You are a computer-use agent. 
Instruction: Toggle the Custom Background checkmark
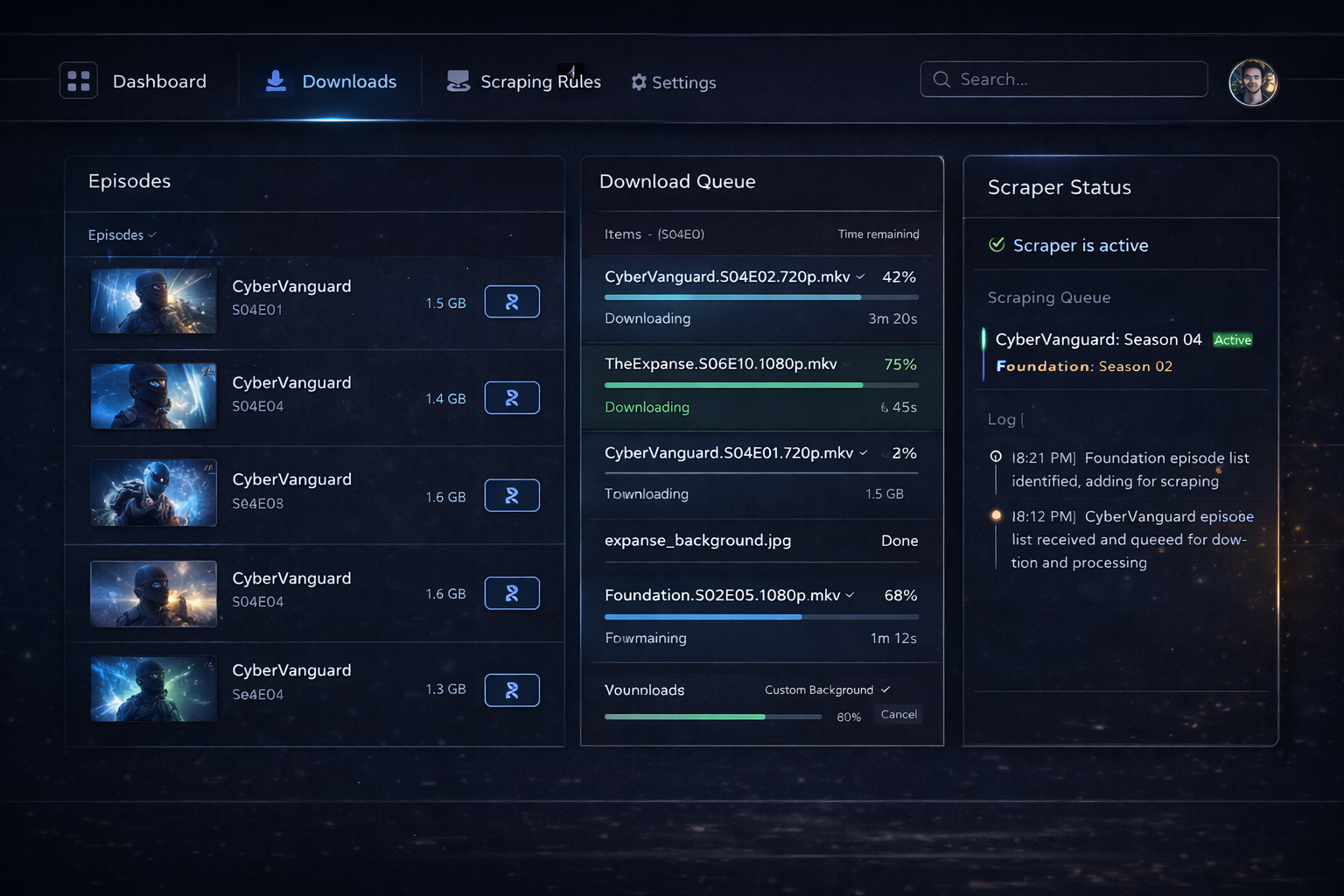pyautogui.click(x=885, y=689)
